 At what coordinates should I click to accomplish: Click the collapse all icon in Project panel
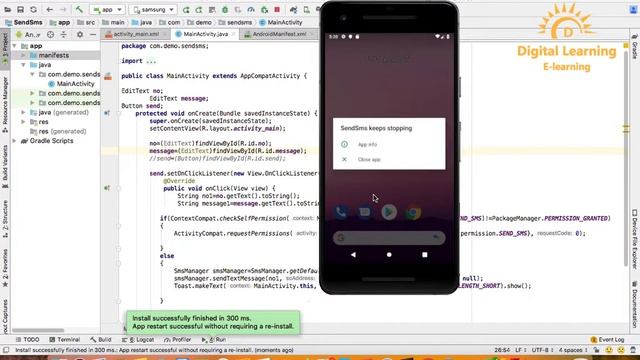(64, 35)
